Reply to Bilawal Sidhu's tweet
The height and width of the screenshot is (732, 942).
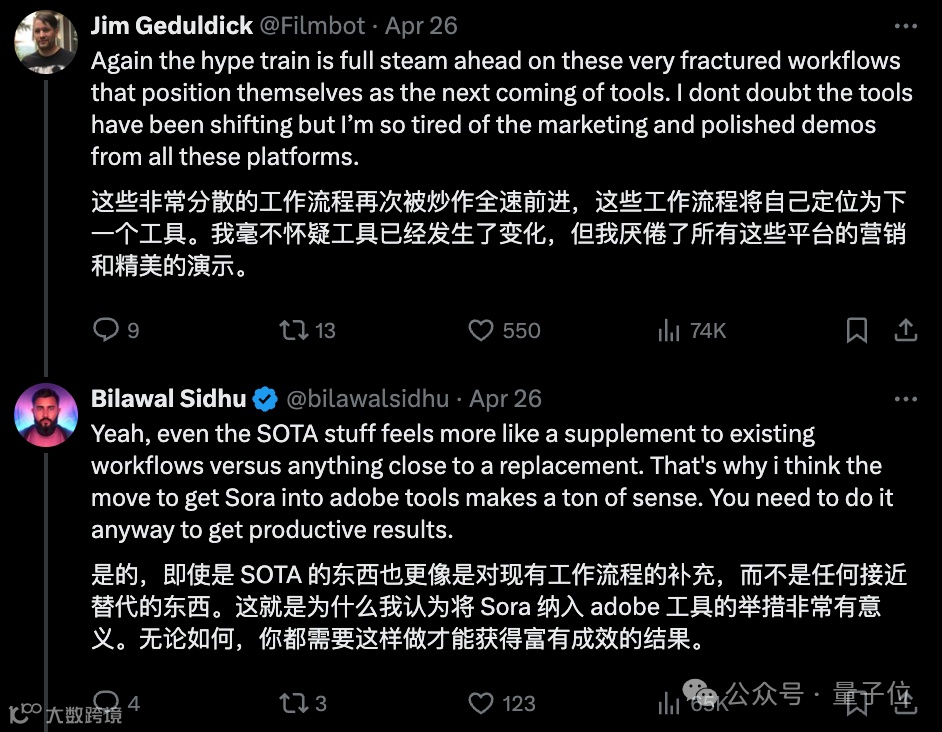[x=106, y=702]
